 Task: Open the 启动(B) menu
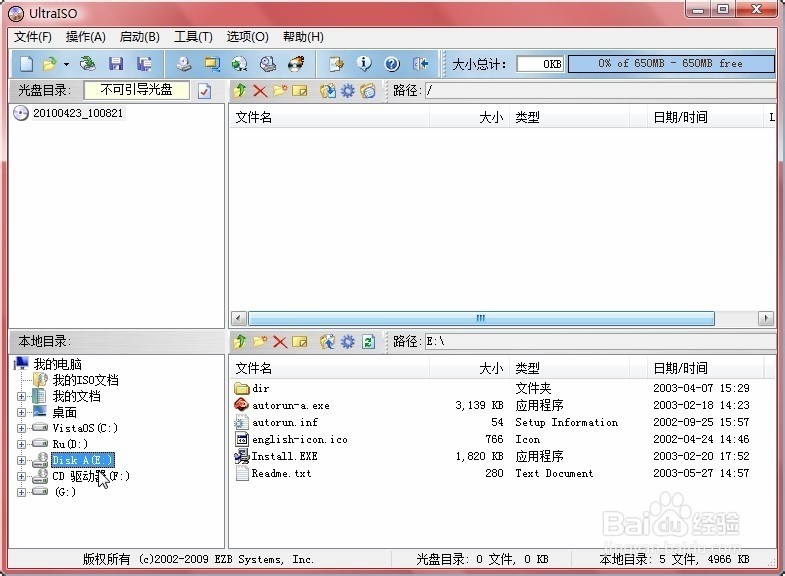pos(140,37)
